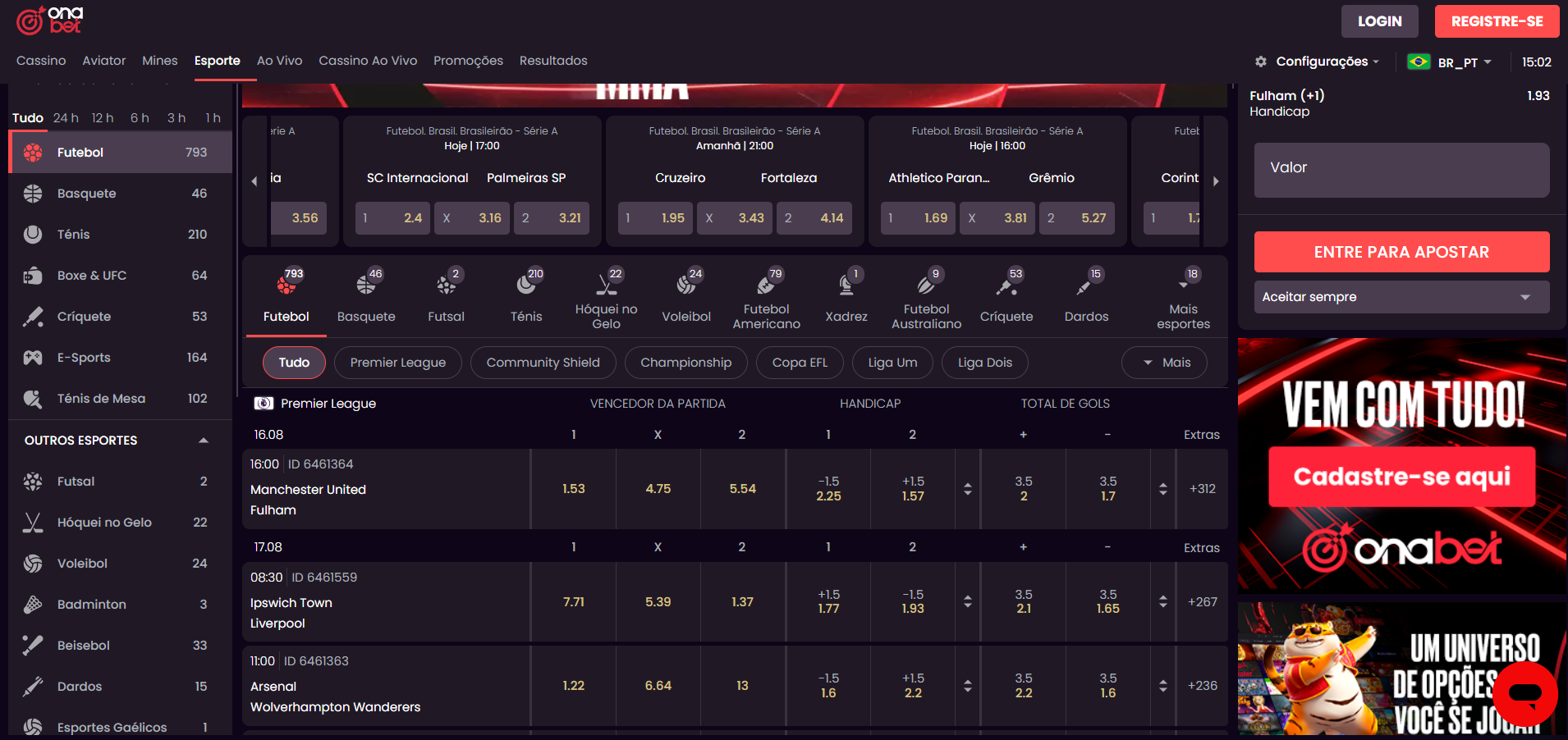Filter events by 24 h
Screen dimensions: 1568x740
tap(66, 118)
